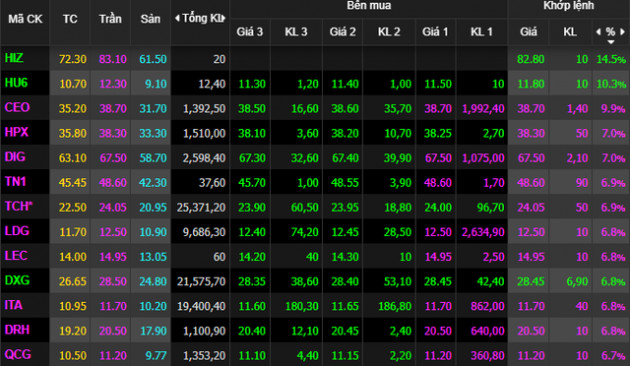The image size is (630, 366).
Task: Sort by Mã CK column header
Action: tap(25, 19)
